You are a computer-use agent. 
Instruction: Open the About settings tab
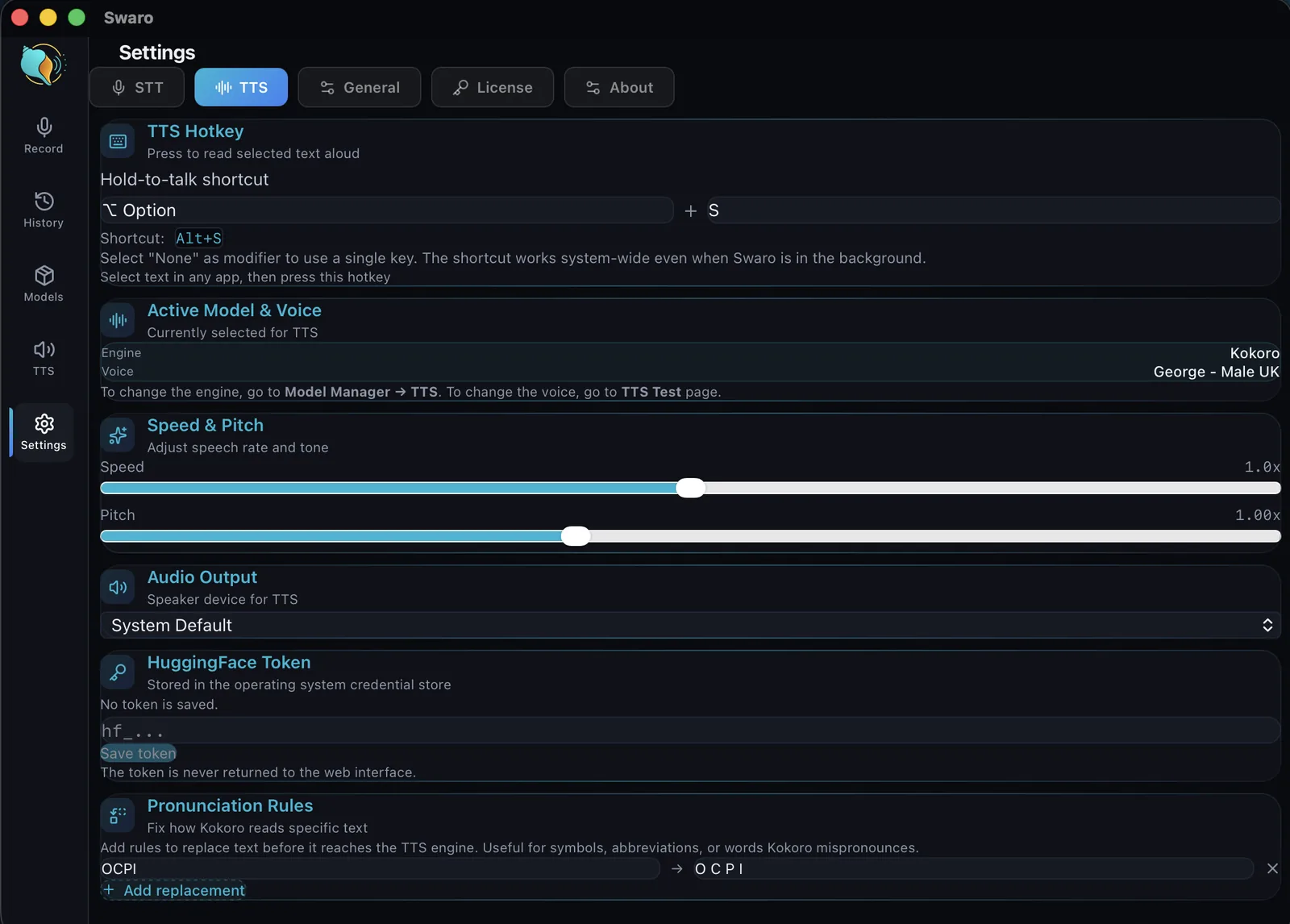tap(619, 87)
